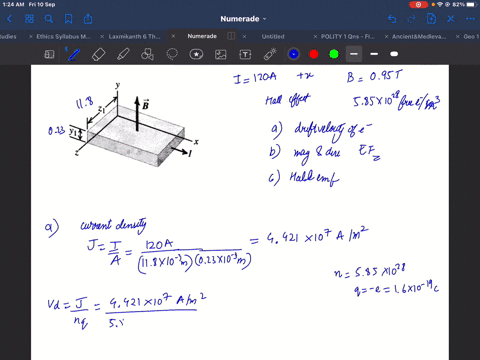This screenshot has height=360, width=480.
Task: Select the Pen tool
Action: tap(74, 54)
